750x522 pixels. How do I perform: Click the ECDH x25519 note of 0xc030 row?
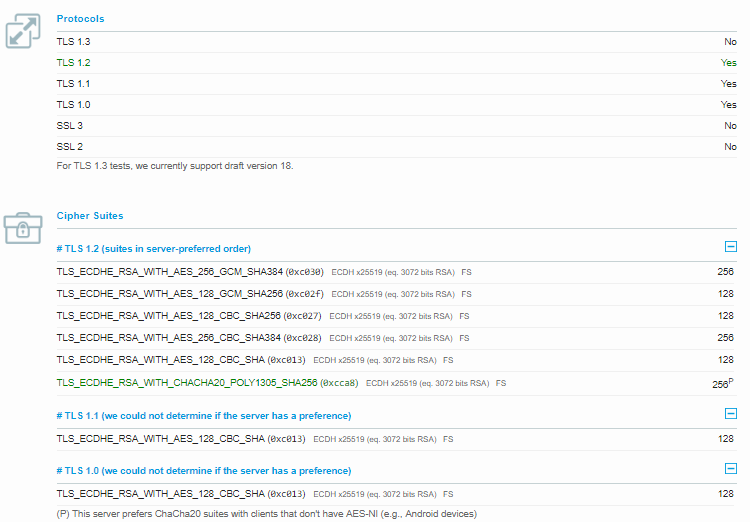click(x=393, y=272)
